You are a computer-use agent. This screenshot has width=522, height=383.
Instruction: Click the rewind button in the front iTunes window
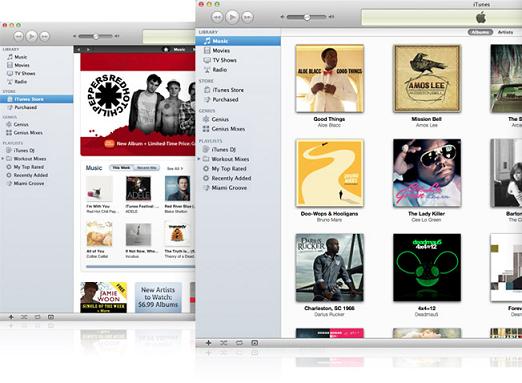point(217,17)
